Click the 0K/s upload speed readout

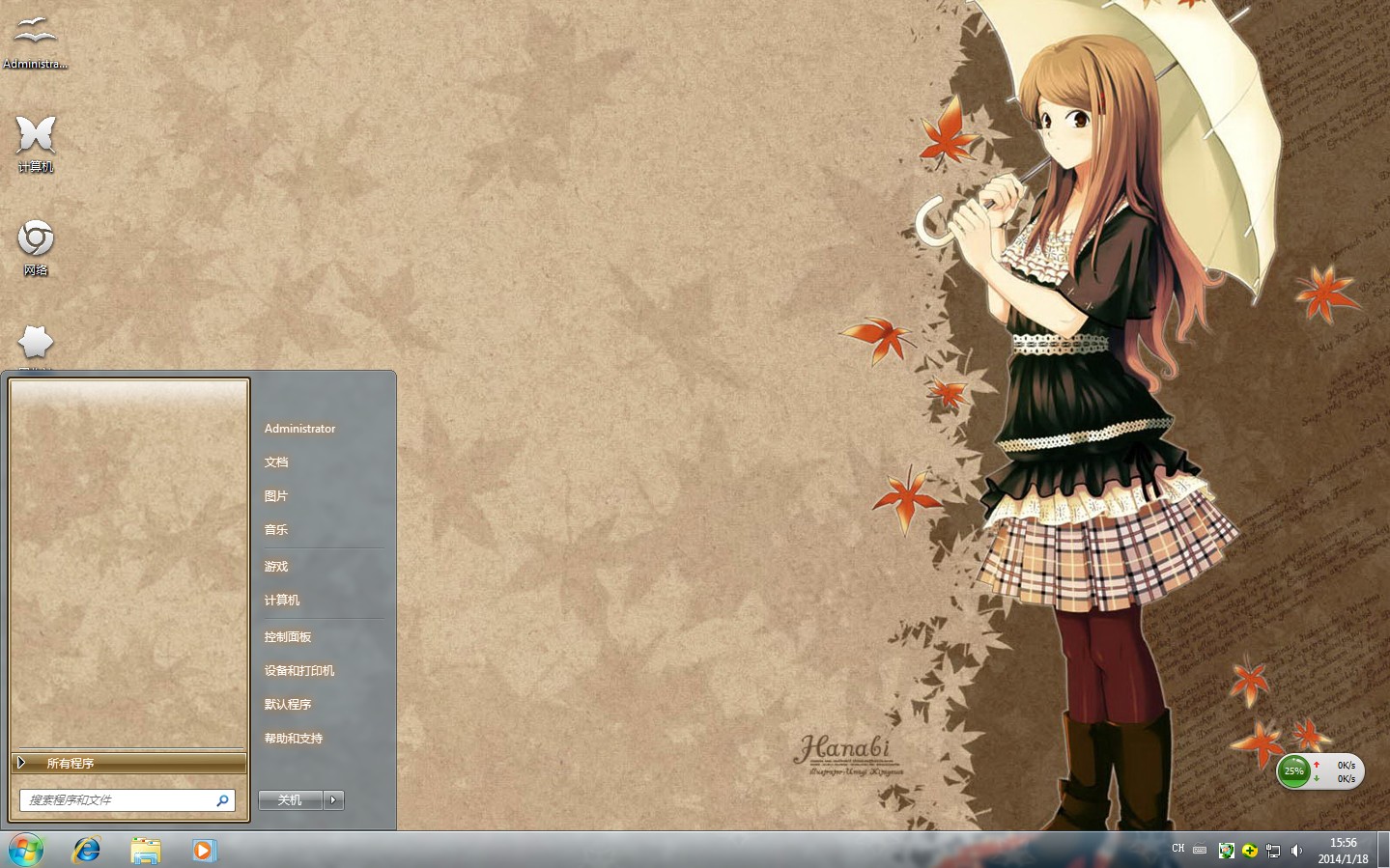pyautogui.click(x=1346, y=765)
